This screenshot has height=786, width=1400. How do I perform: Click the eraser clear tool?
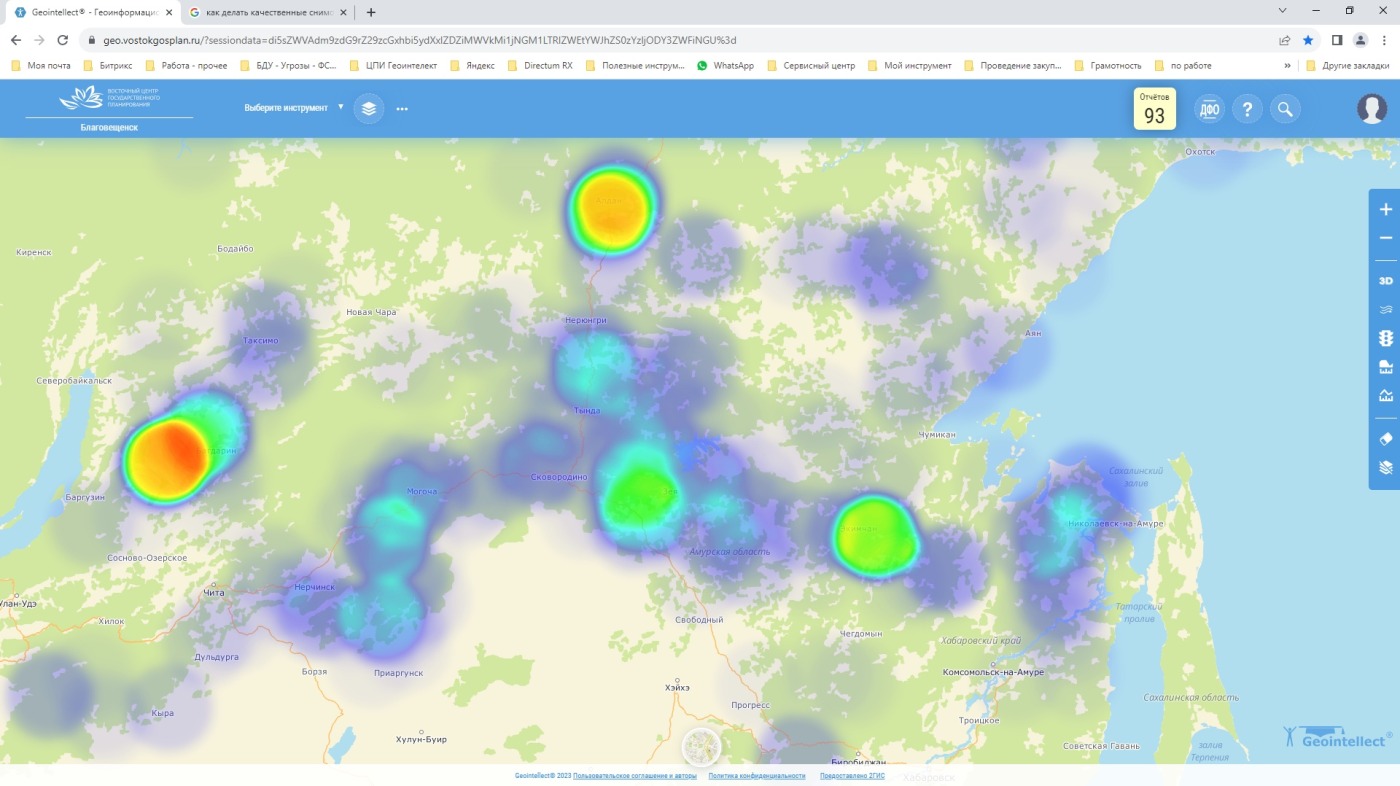1385,439
